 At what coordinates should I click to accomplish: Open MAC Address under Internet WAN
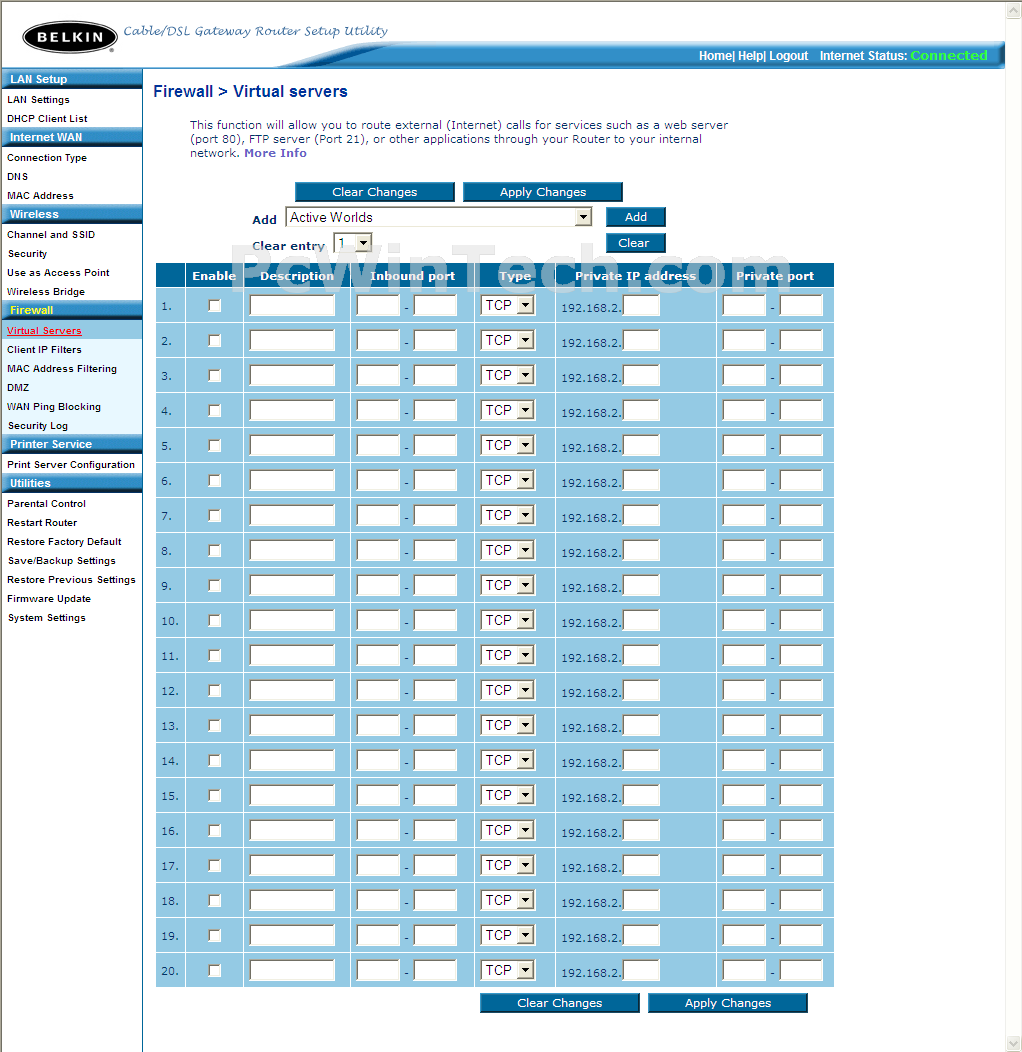point(40,196)
